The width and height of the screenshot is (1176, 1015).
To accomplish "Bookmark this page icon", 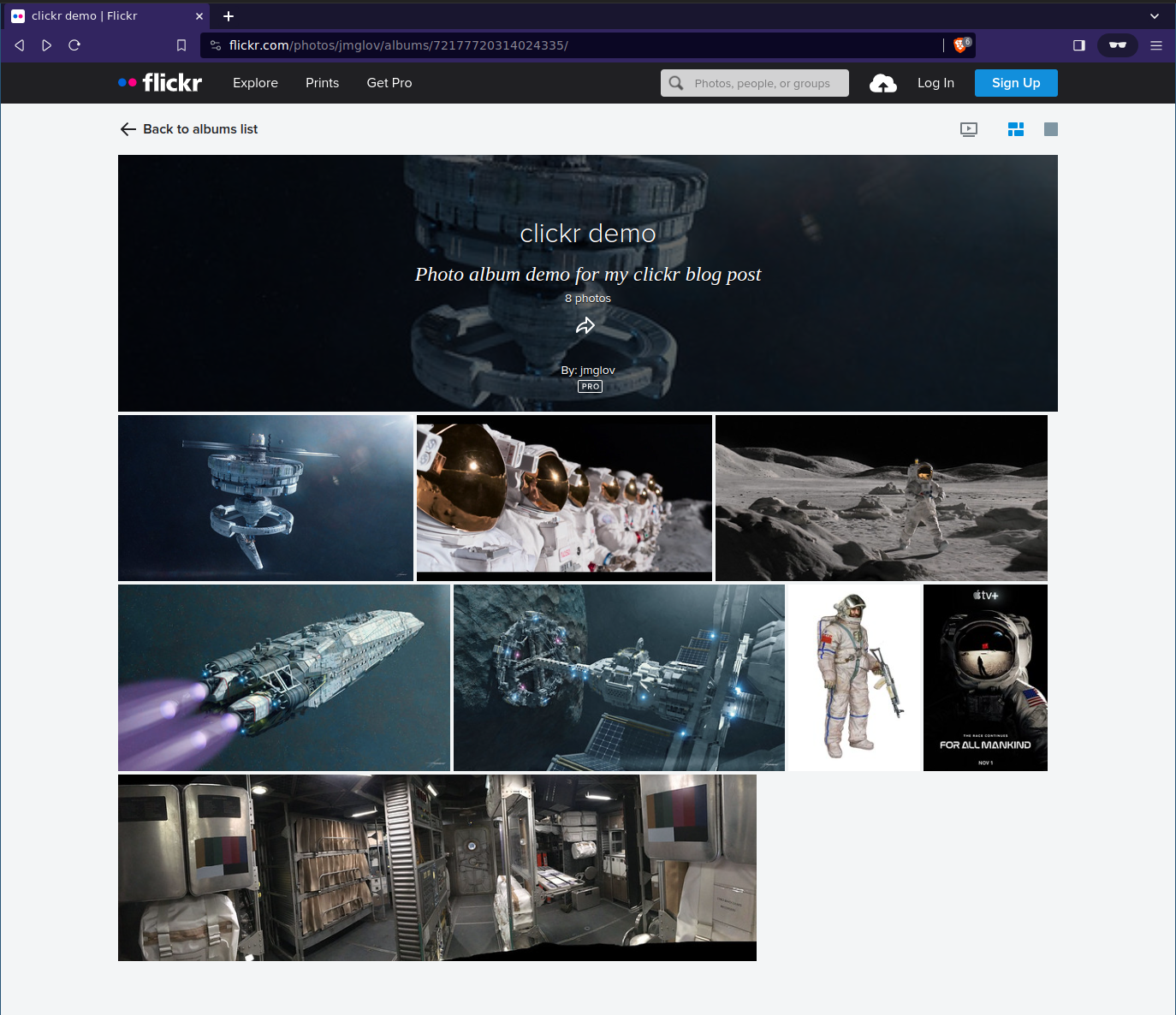I will pyautogui.click(x=181, y=45).
